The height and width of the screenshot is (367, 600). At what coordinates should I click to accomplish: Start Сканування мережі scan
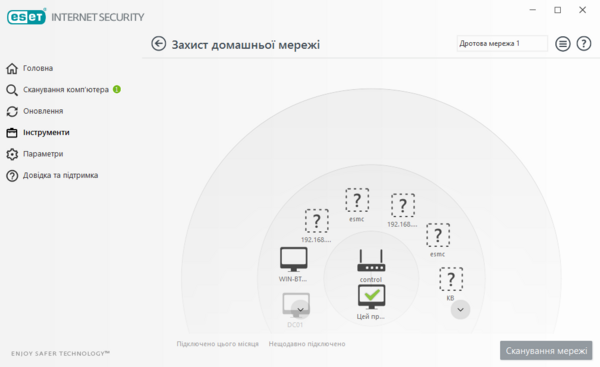546,351
